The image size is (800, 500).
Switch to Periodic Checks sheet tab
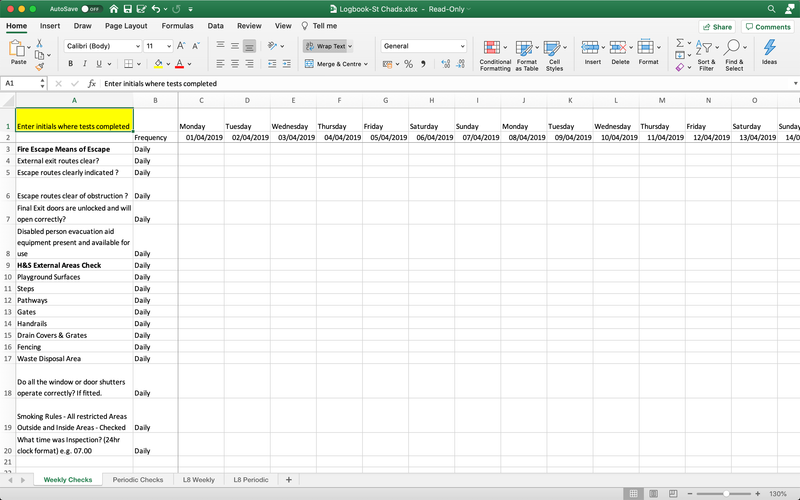138,480
